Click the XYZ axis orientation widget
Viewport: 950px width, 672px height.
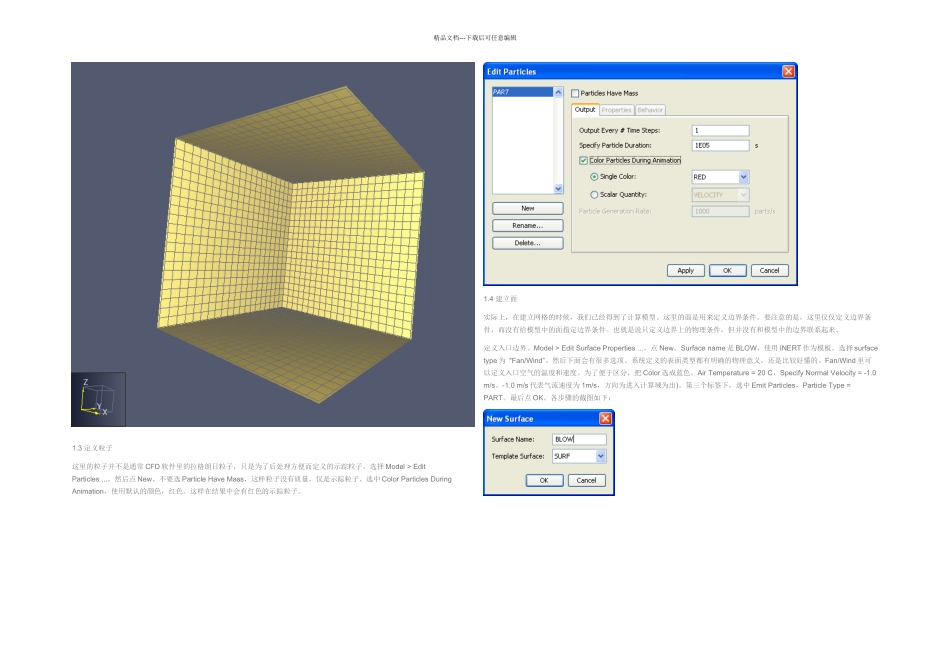click(98, 399)
